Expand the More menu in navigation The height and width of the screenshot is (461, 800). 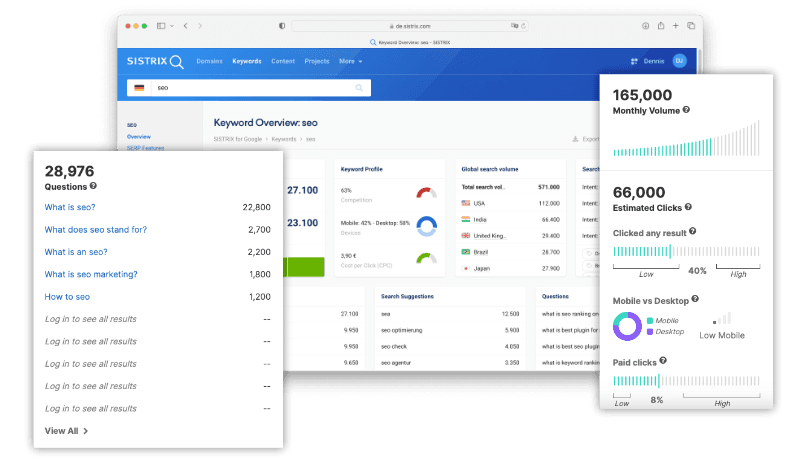(350, 61)
